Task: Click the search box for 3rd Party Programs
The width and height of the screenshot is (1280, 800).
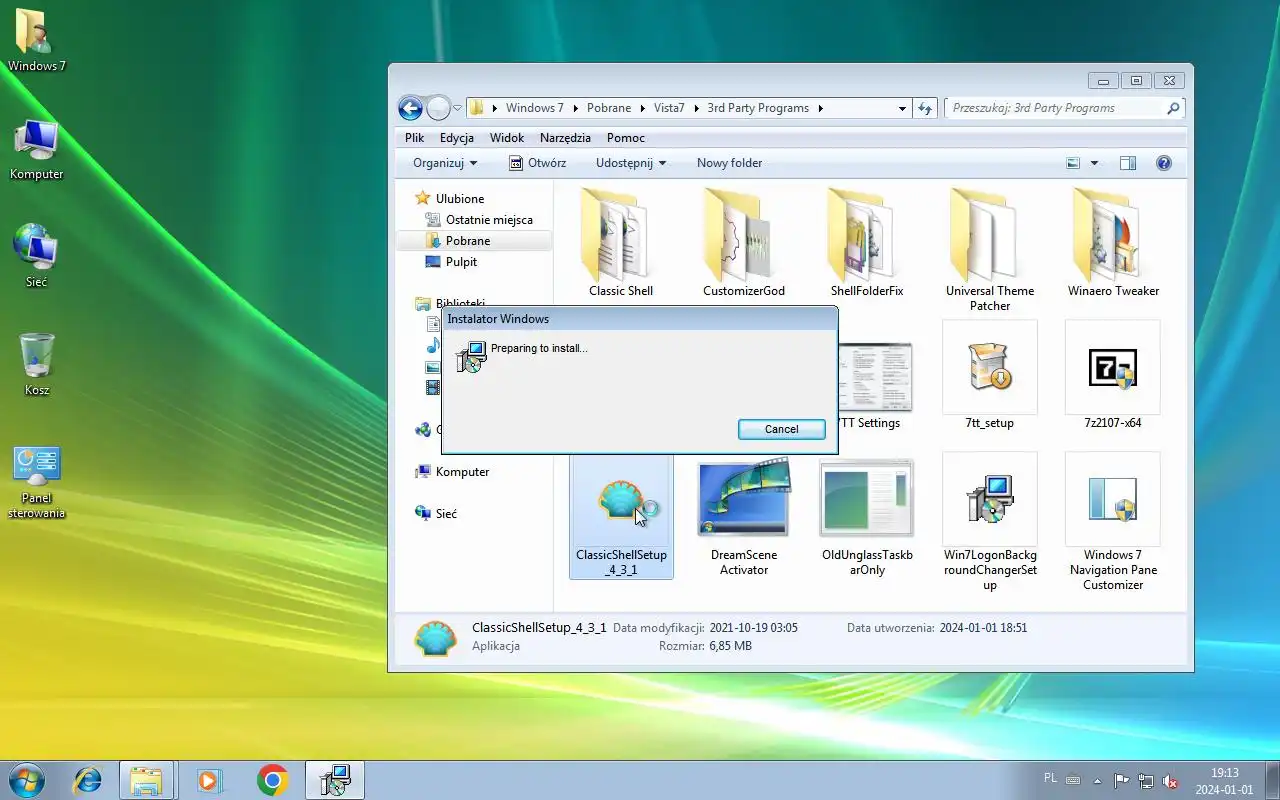Action: pos(1066,108)
